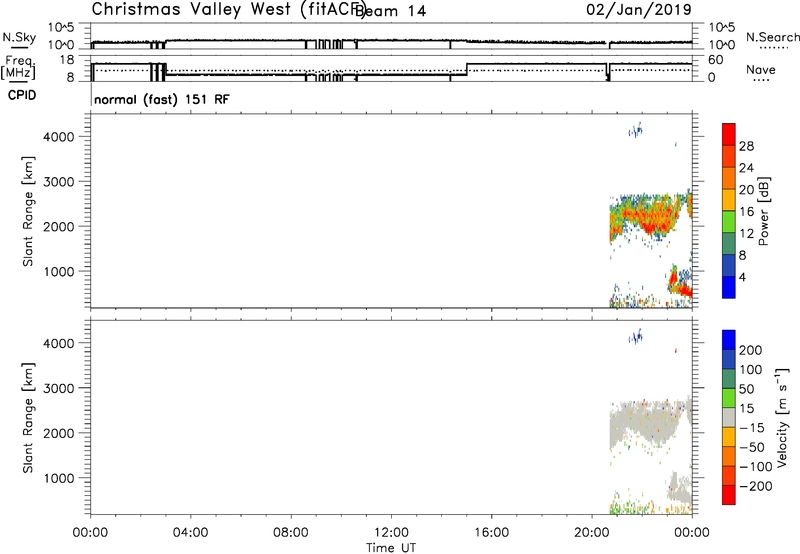Click '2000' on the velocity panel axis
This screenshot has height=554, width=800.
(58, 433)
